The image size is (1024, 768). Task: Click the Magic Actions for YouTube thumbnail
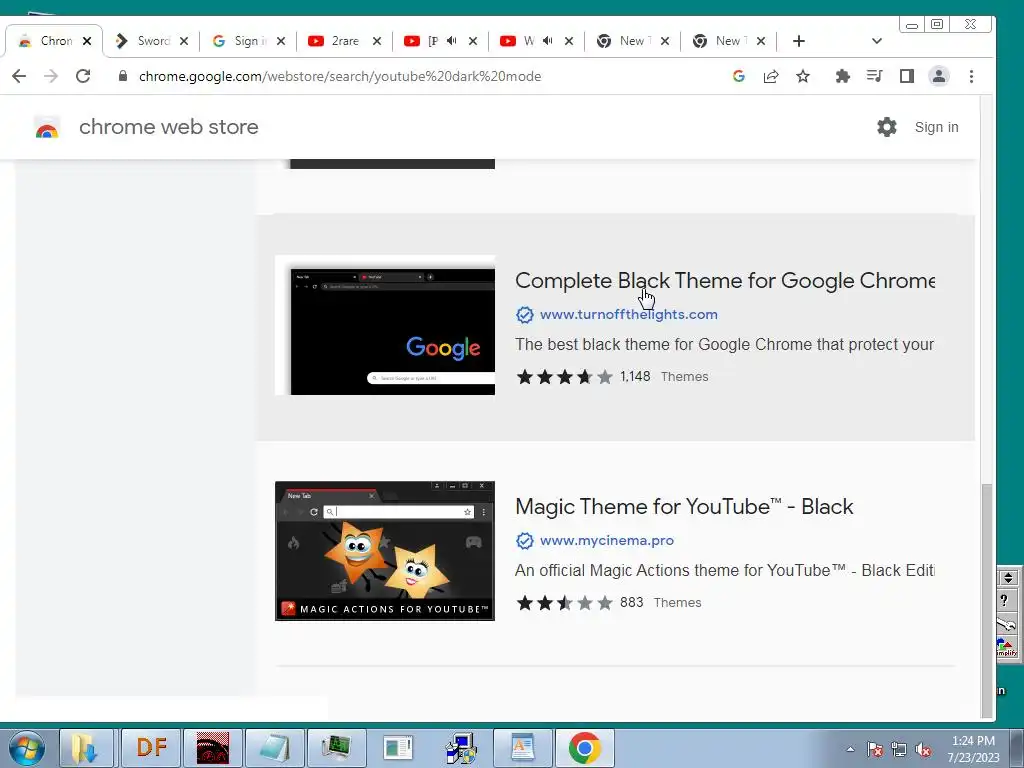(385, 551)
